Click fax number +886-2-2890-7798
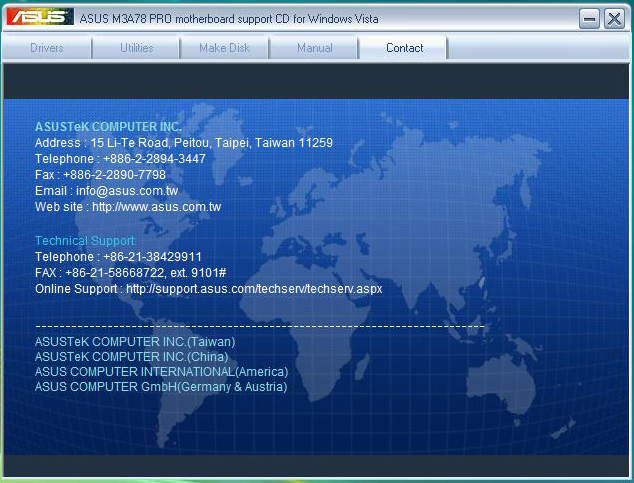The image size is (634, 483). coord(114,175)
